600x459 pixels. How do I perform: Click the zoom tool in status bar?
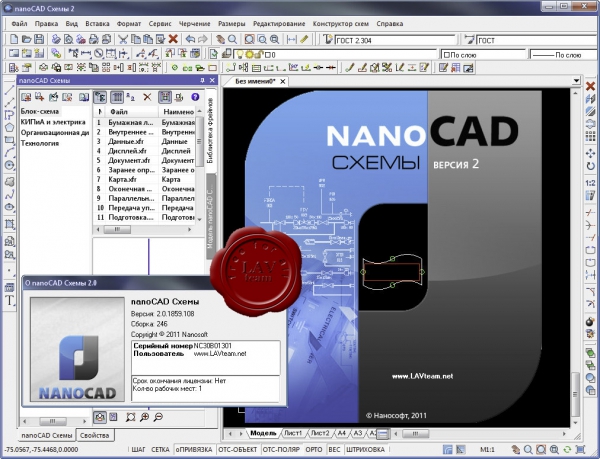(528, 449)
